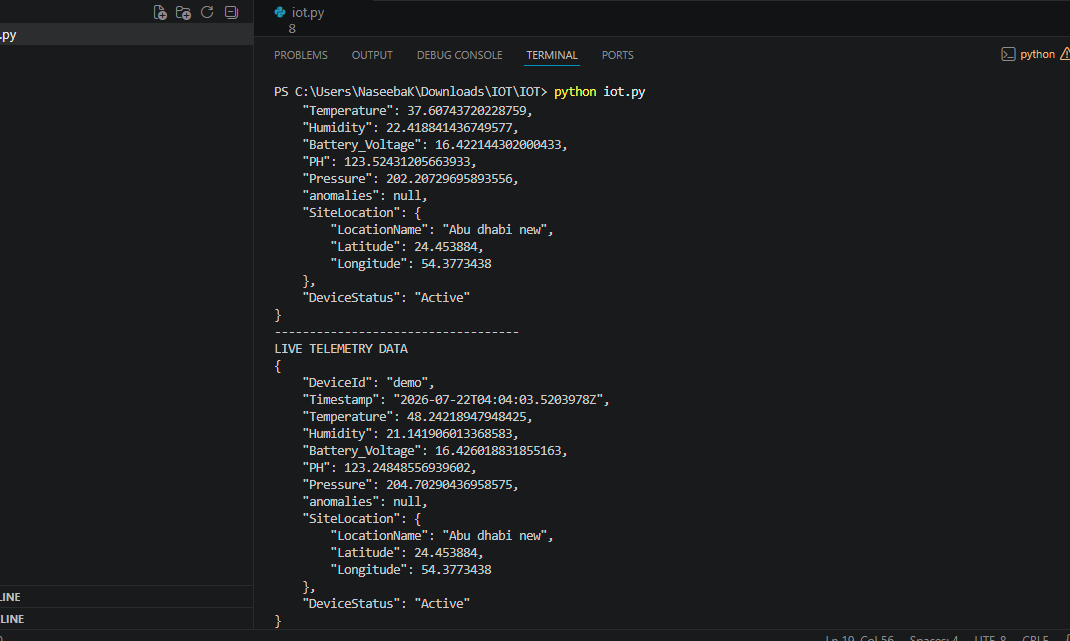Select the TERMINAL tab
Viewport: 1070px width, 641px height.
click(x=551, y=55)
